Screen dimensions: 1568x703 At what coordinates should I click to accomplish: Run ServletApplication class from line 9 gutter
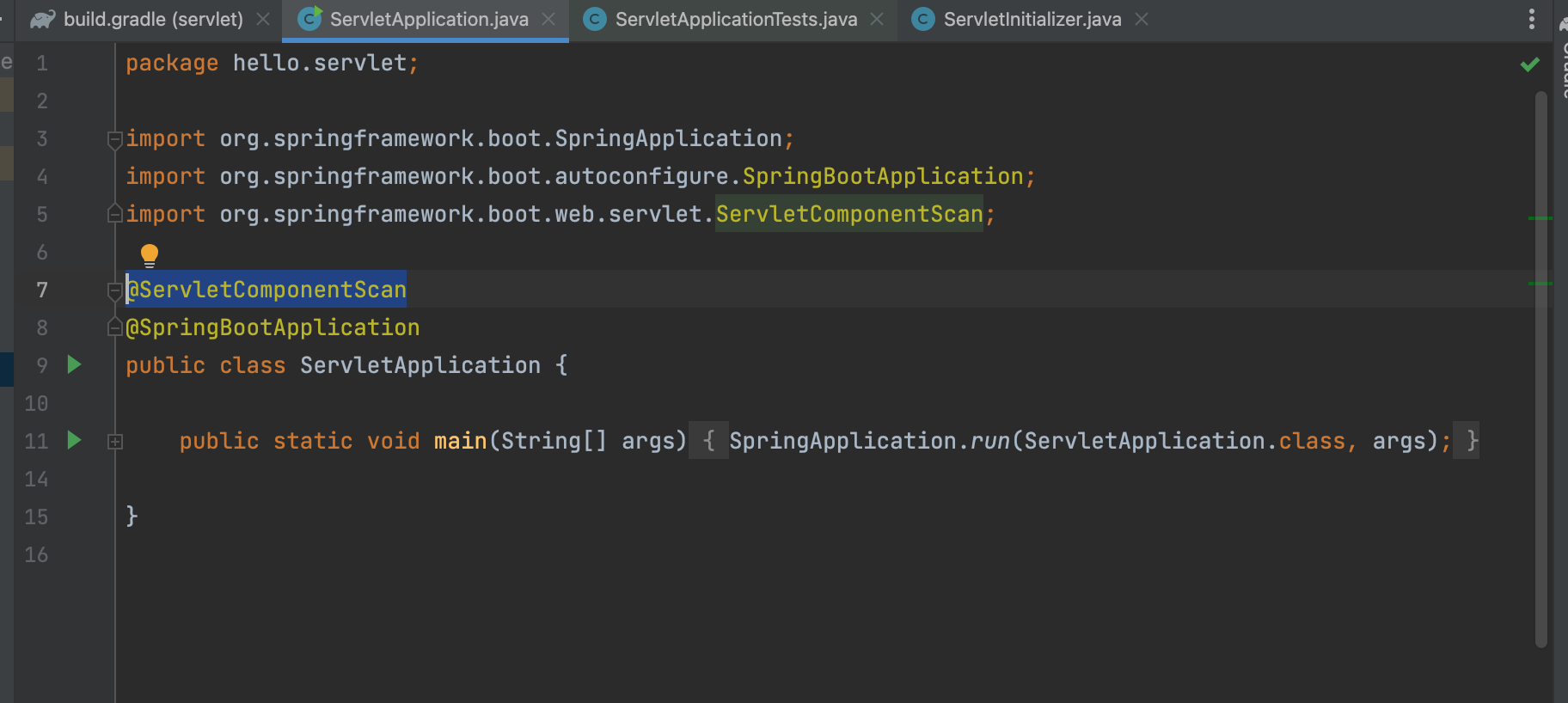[x=75, y=364]
